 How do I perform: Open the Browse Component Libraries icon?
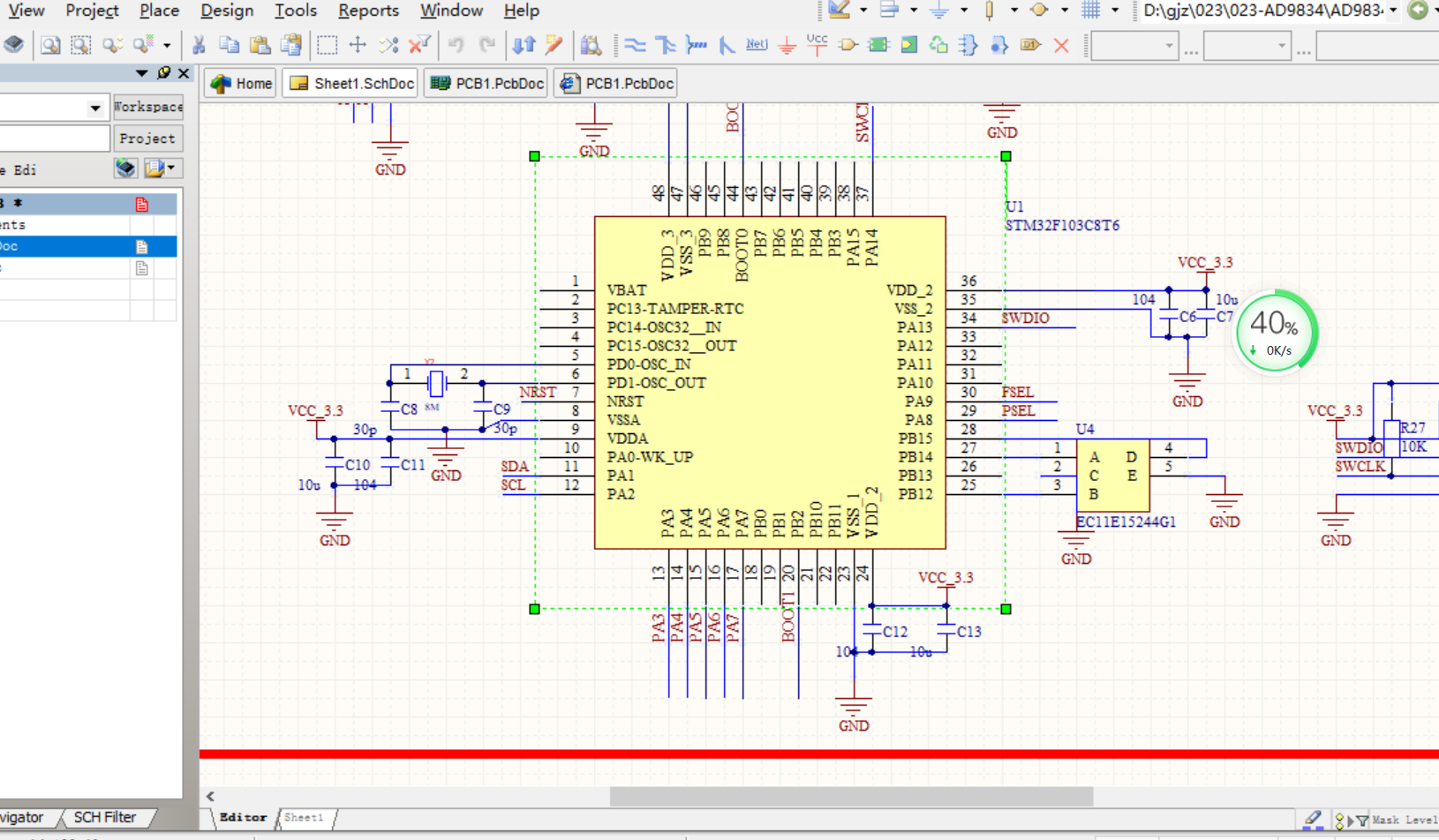[591, 45]
